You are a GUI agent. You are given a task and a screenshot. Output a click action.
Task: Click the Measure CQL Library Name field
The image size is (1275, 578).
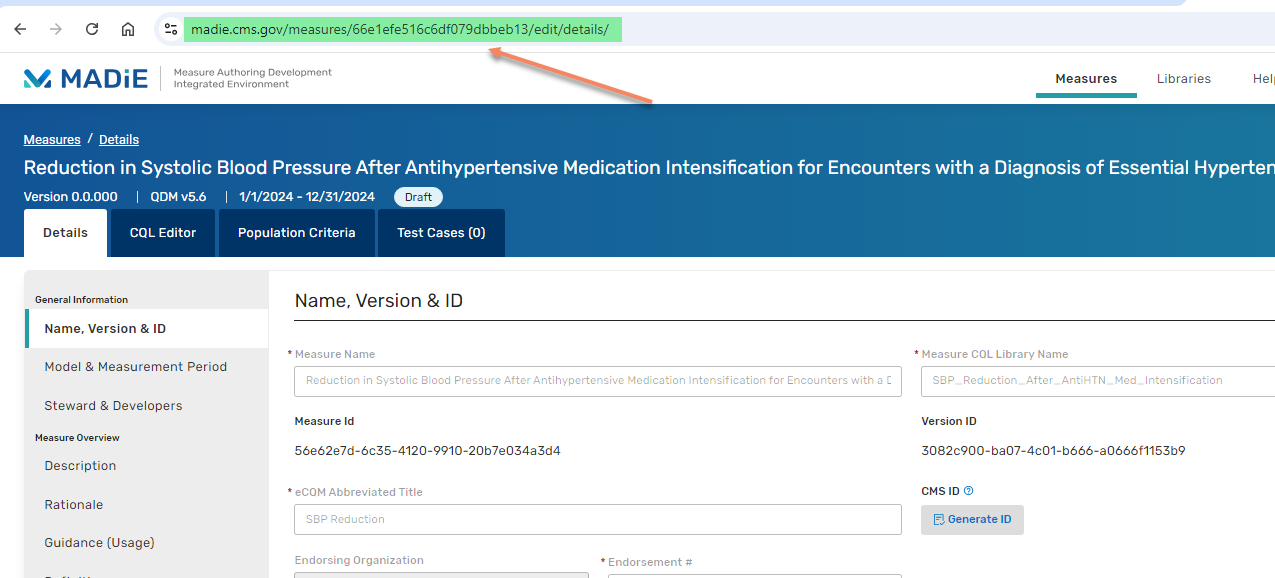(1097, 381)
